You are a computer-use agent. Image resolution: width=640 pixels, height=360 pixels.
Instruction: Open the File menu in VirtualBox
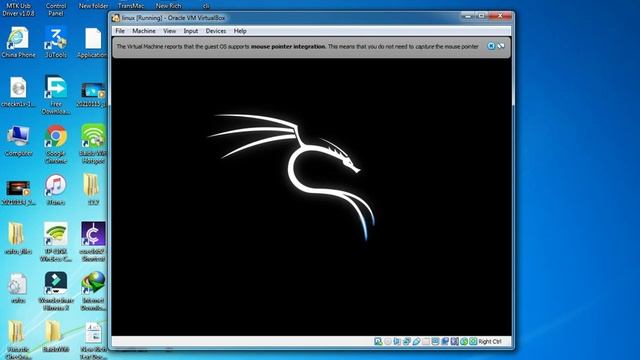tap(120, 31)
